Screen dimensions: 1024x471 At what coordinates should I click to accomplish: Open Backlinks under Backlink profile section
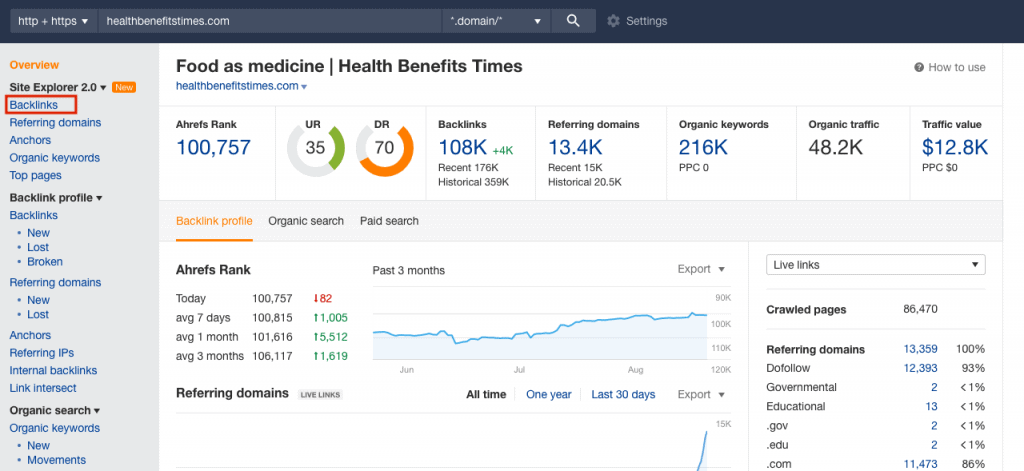coord(33,215)
